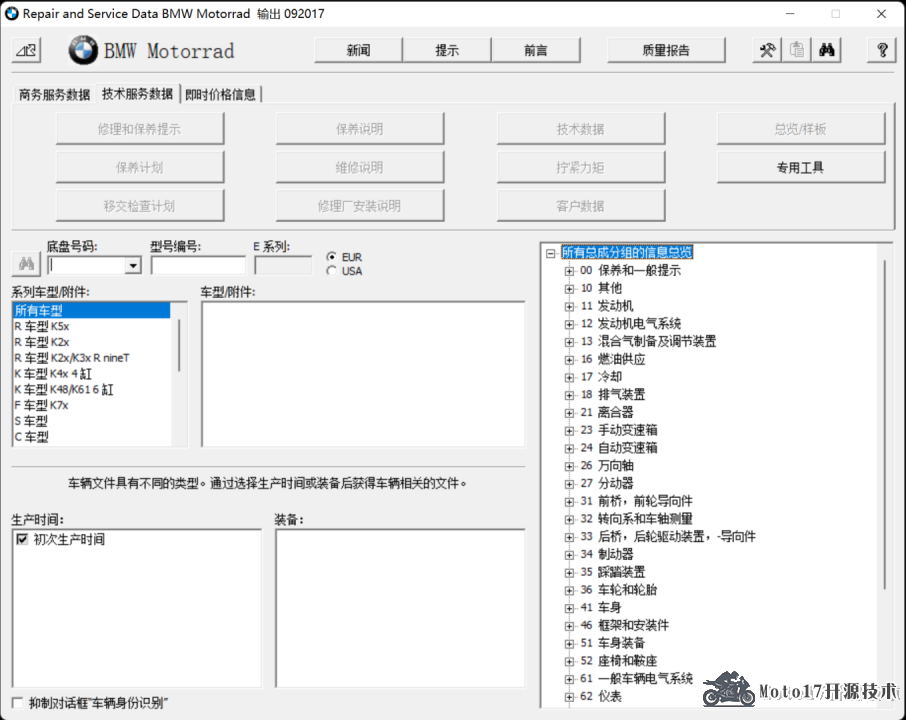This screenshot has height=720, width=906.
Task: Click into the 型号编号 input field
Action: click(x=198, y=265)
